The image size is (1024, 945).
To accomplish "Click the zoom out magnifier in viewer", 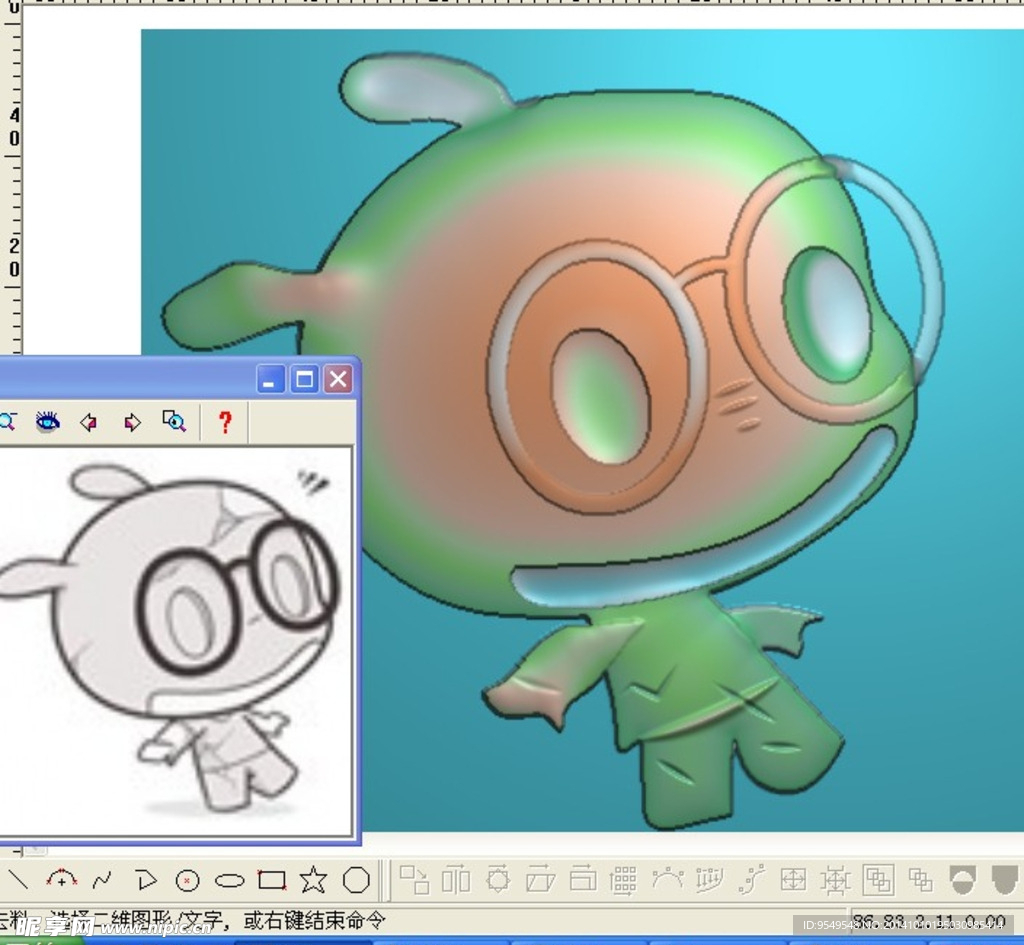I will click(7, 422).
